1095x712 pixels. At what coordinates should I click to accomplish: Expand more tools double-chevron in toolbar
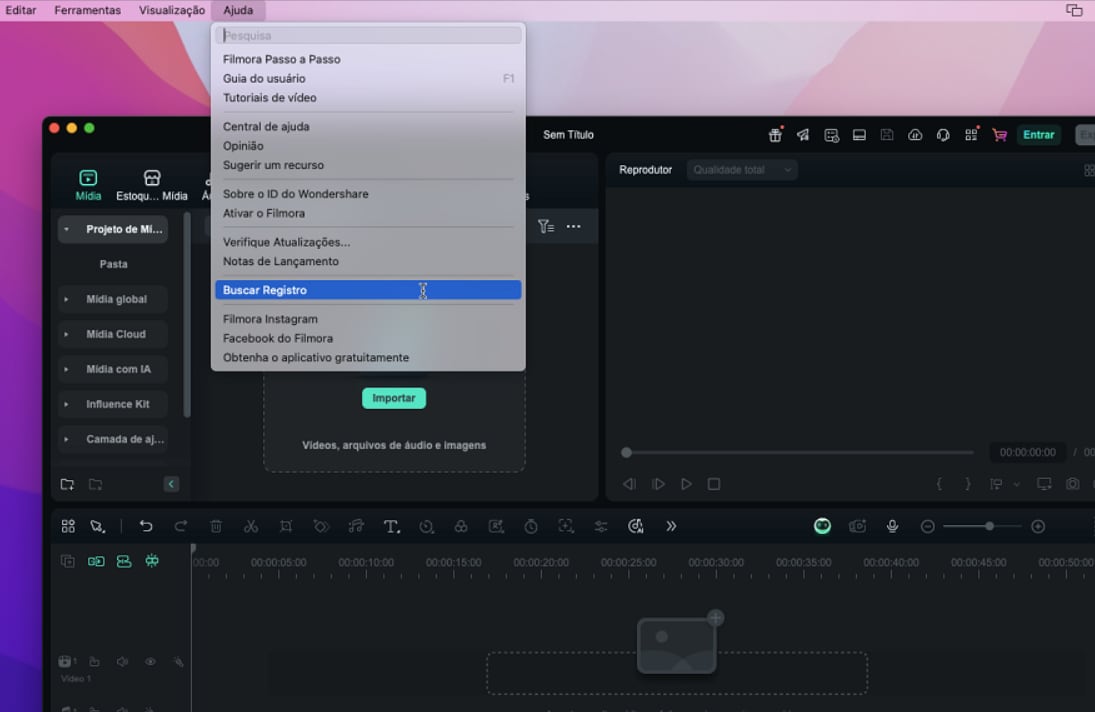pos(671,526)
